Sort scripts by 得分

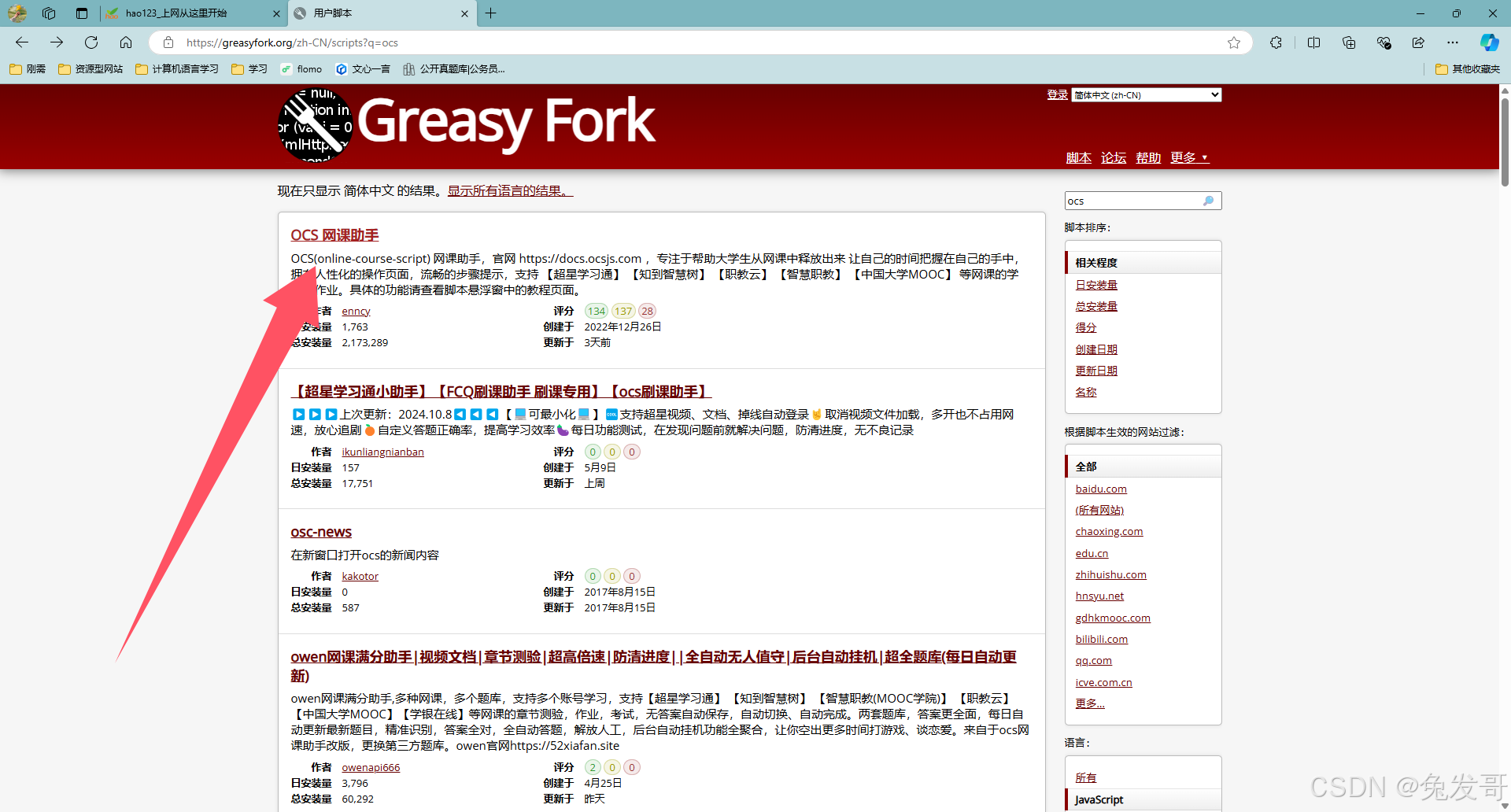click(x=1086, y=327)
